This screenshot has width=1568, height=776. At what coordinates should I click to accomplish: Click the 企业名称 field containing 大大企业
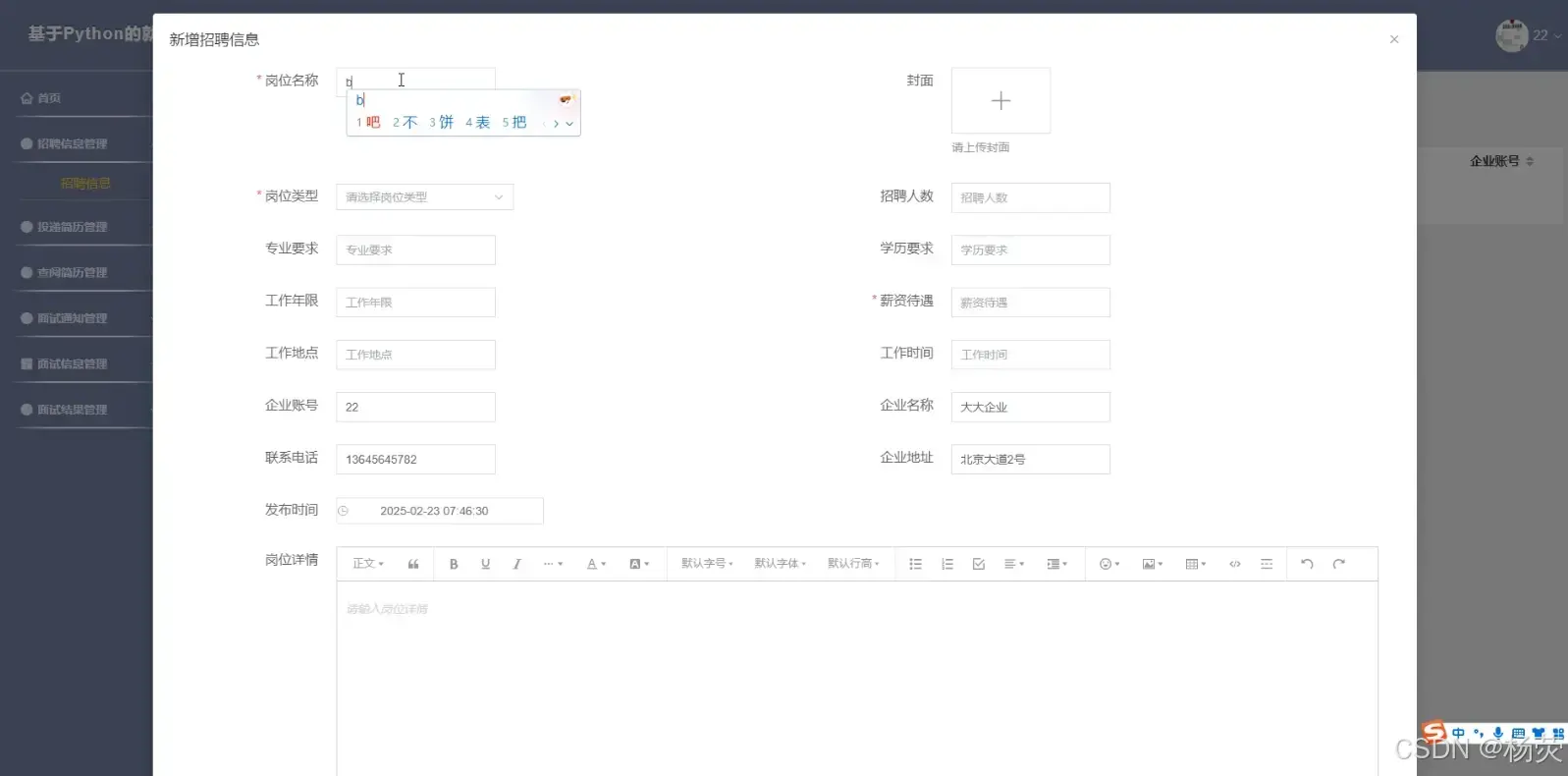point(1030,407)
